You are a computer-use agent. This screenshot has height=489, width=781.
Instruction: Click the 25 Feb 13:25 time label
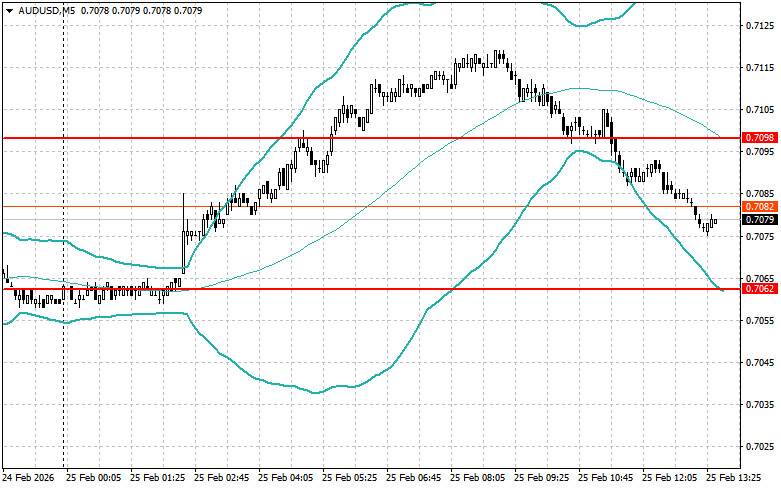(x=734, y=478)
